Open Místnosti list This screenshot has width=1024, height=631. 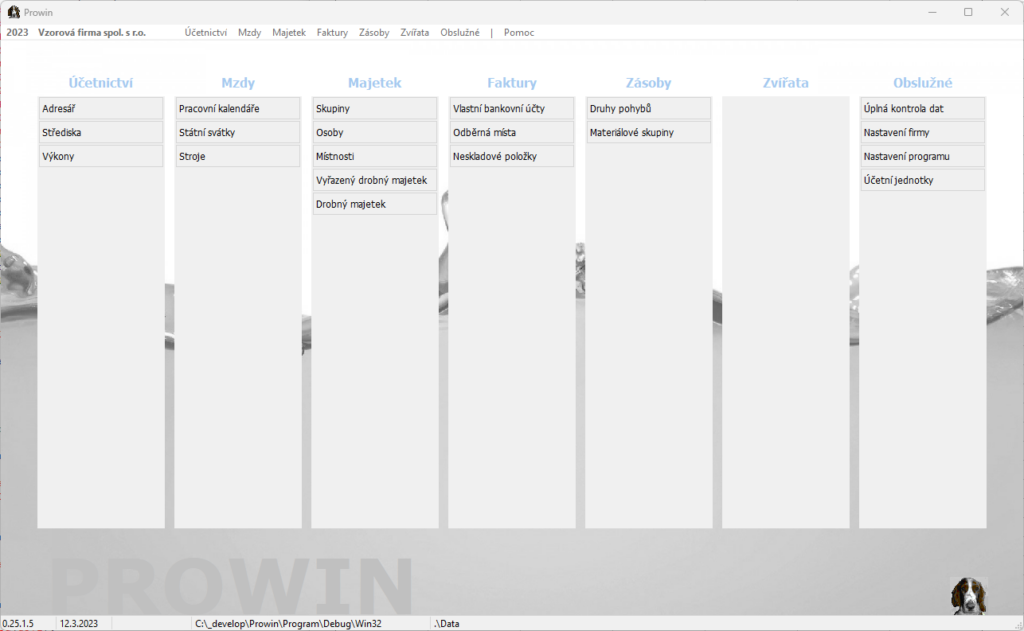click(x=375, y=156)
